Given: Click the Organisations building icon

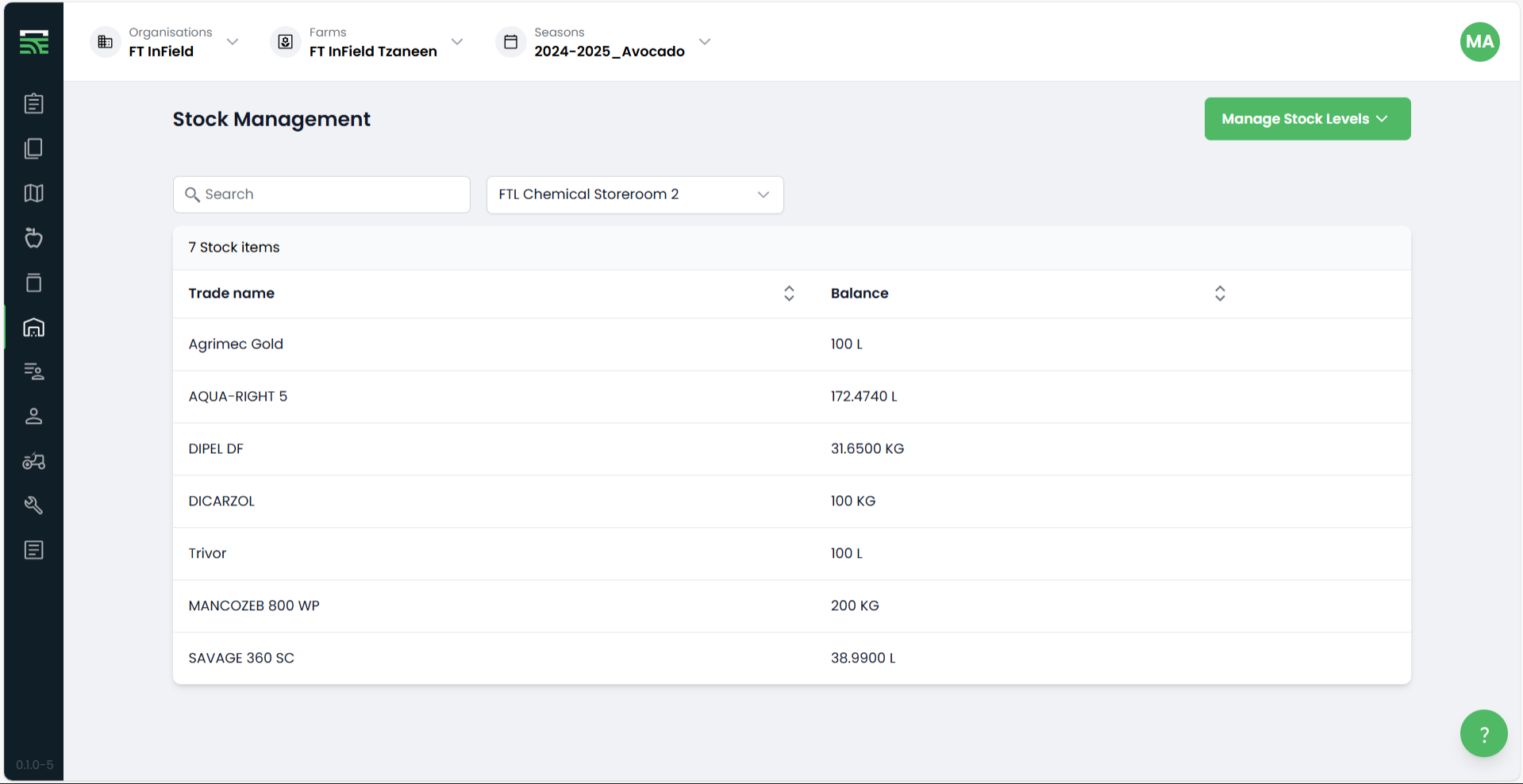Looking at the screenshot, I should tap(106, 42).
